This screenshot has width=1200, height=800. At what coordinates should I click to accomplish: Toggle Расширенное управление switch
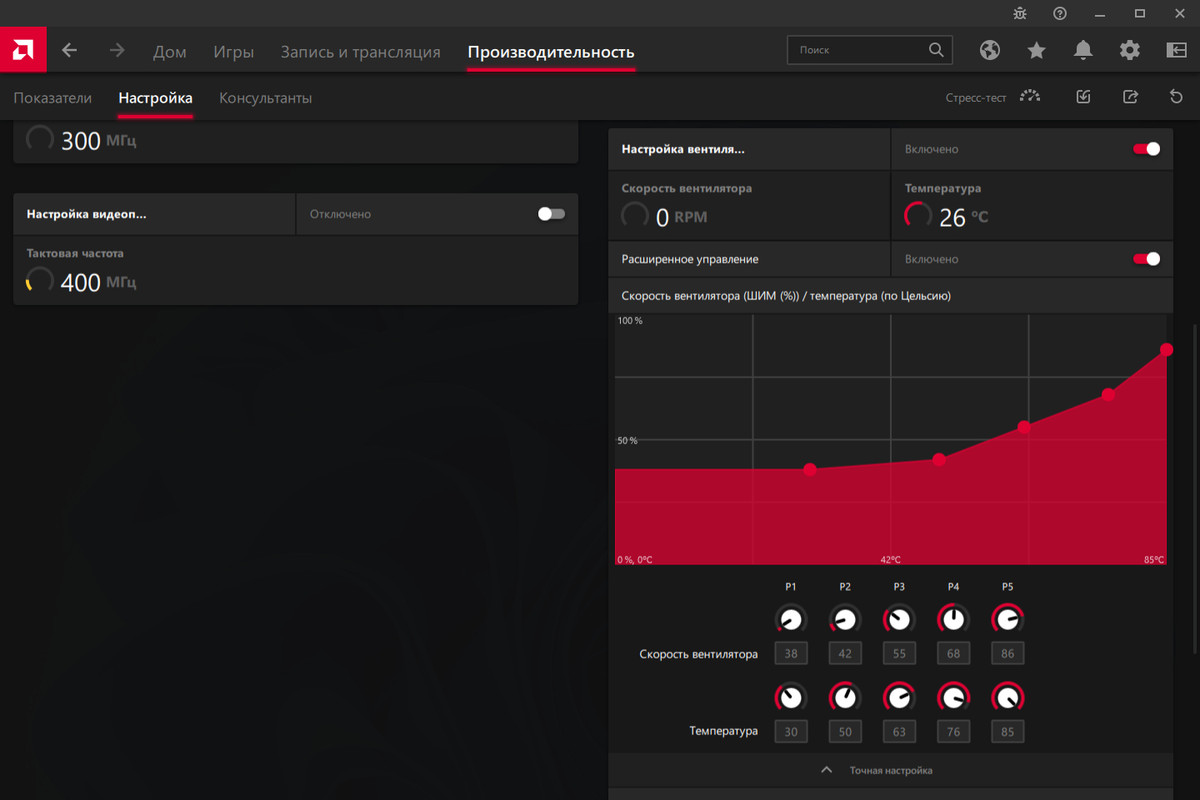(x=1146, y=259)
